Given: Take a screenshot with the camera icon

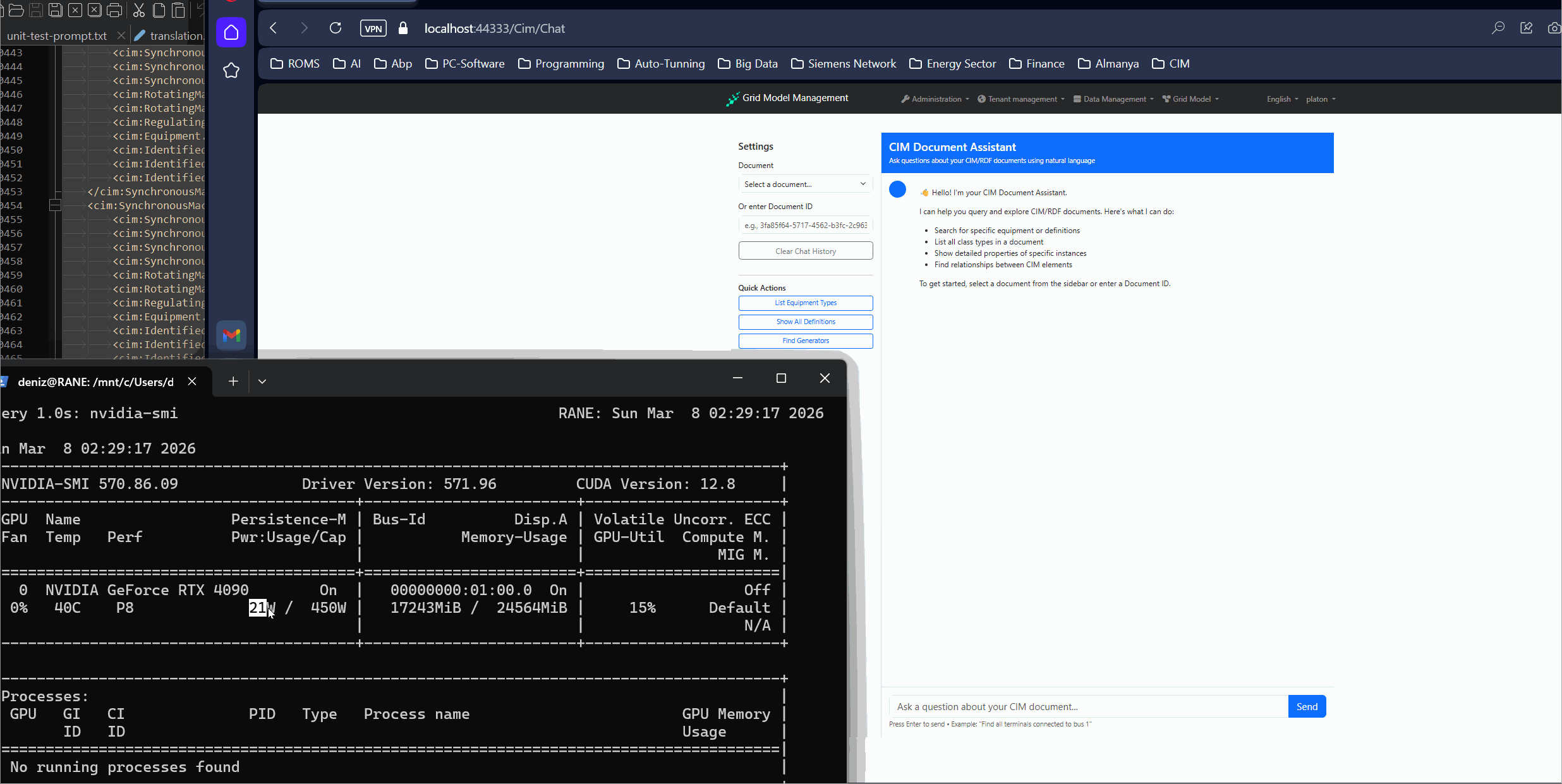Looking at the screenshot, I should click(x=1555, y=28).
